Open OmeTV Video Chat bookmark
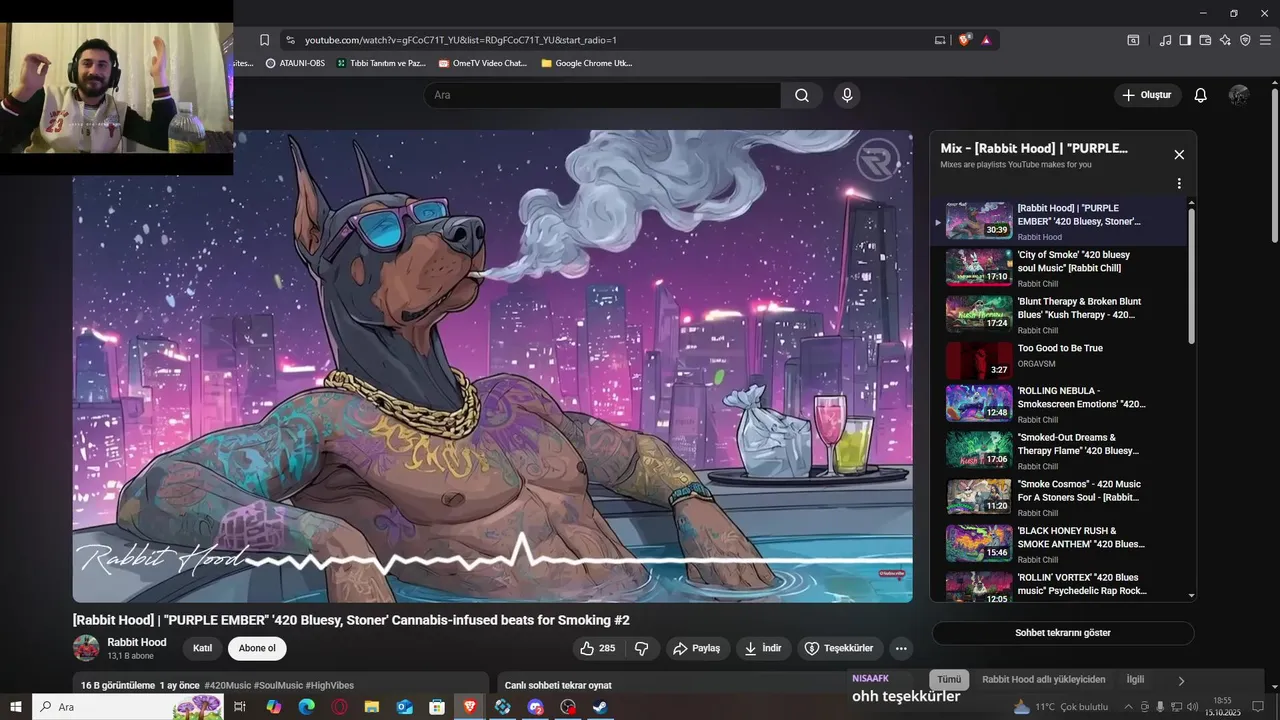Viewport: 1280px width, 720px height. click(482, 63)
